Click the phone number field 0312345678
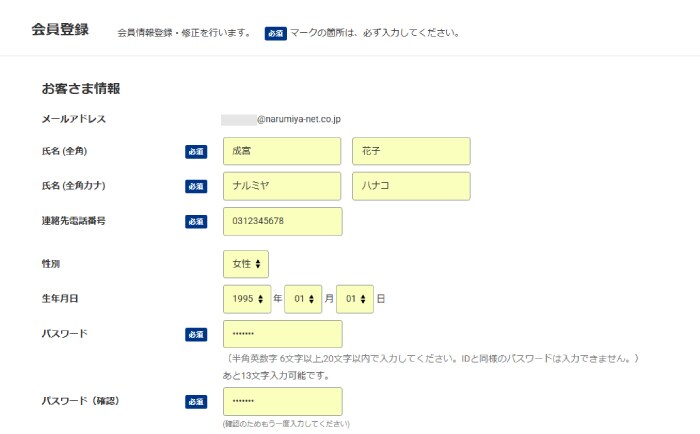Screen dimensions: 700x434 pos(283,221)
